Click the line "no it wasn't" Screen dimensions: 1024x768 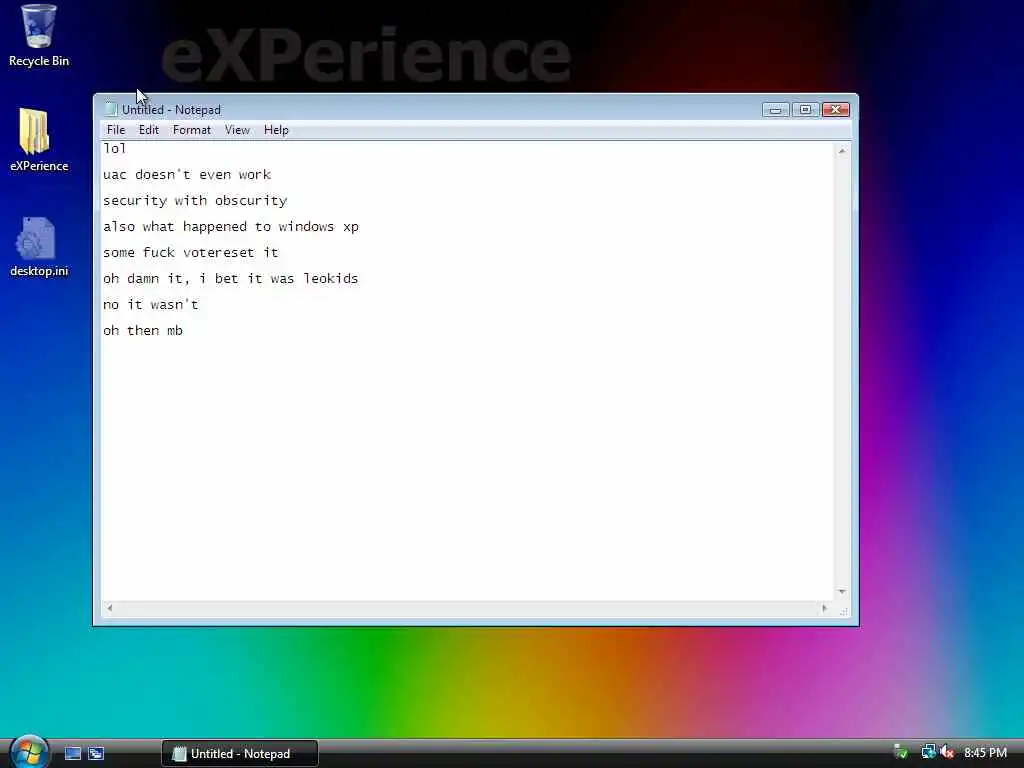150,304
